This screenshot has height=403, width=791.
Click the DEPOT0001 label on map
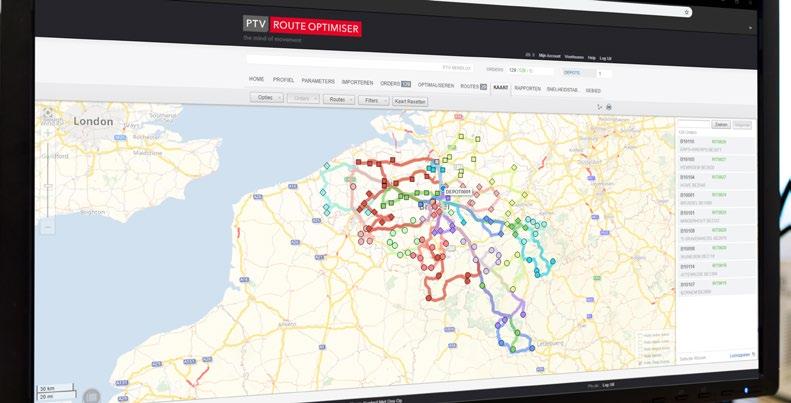point(458,192)
